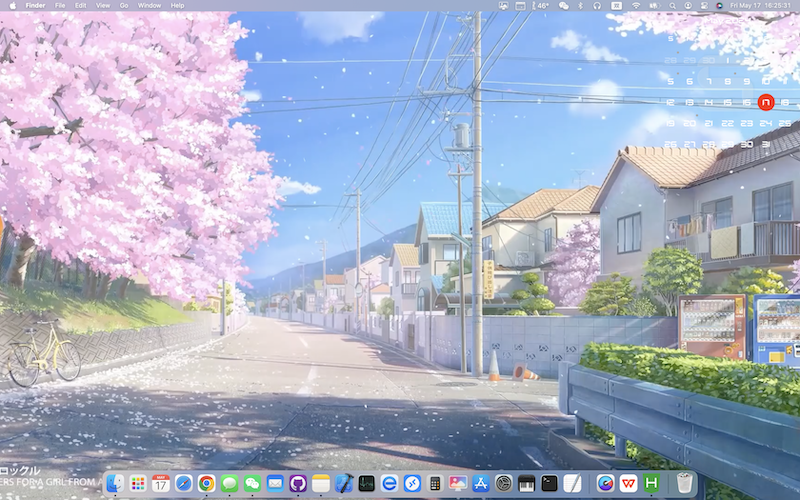Image resolution: width=800 pixels, height=500 pixels.
Task: Open Calculator from the Dock
Action: click(x=435, y=483)
